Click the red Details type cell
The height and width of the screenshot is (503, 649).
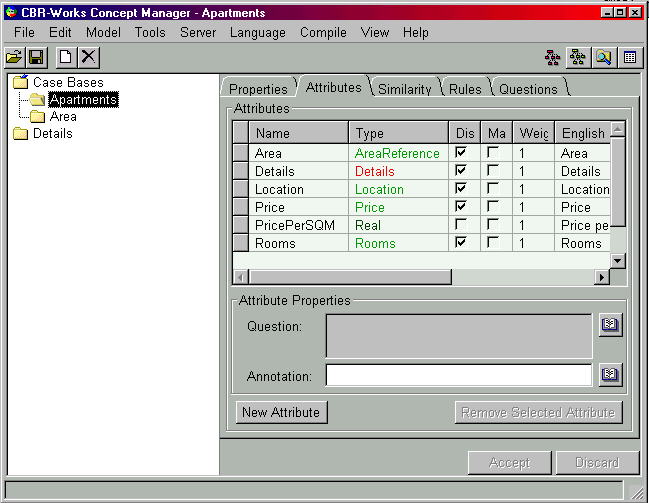(x=398, y=171)
